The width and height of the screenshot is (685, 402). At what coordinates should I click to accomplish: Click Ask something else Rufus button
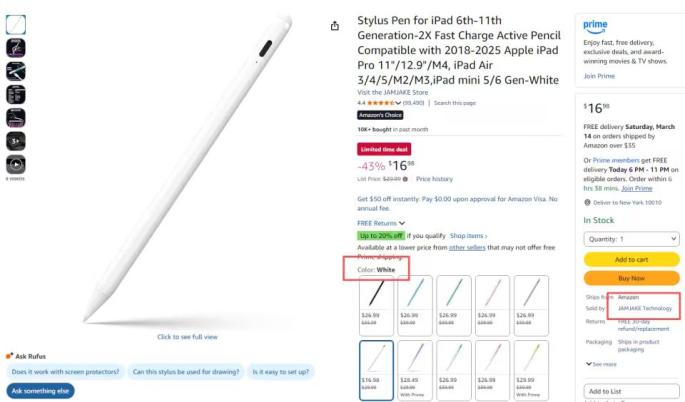[40, 391]
